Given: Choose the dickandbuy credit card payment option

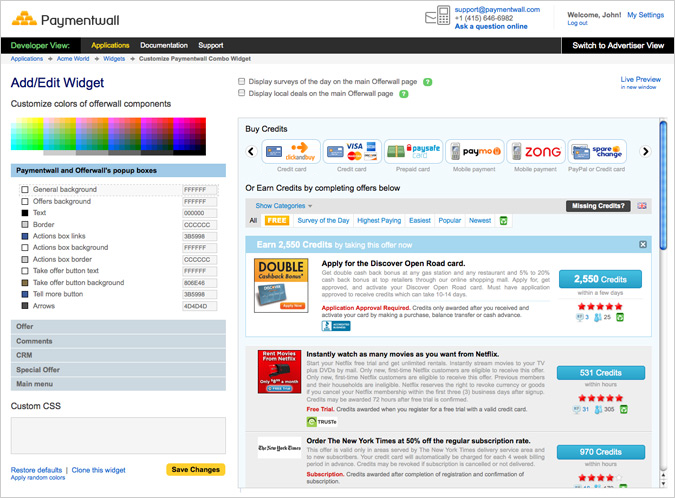Looking at the screenshot, I should point(291,152).
